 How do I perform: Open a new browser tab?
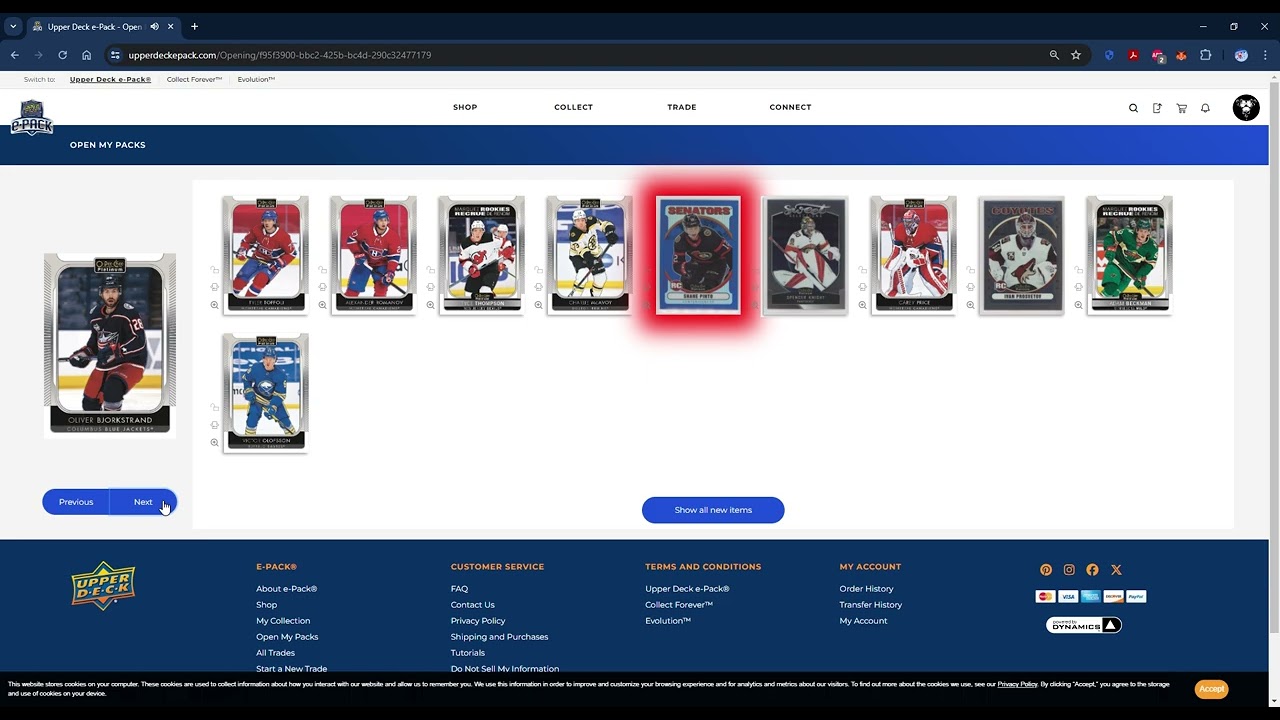pos(194,27)
